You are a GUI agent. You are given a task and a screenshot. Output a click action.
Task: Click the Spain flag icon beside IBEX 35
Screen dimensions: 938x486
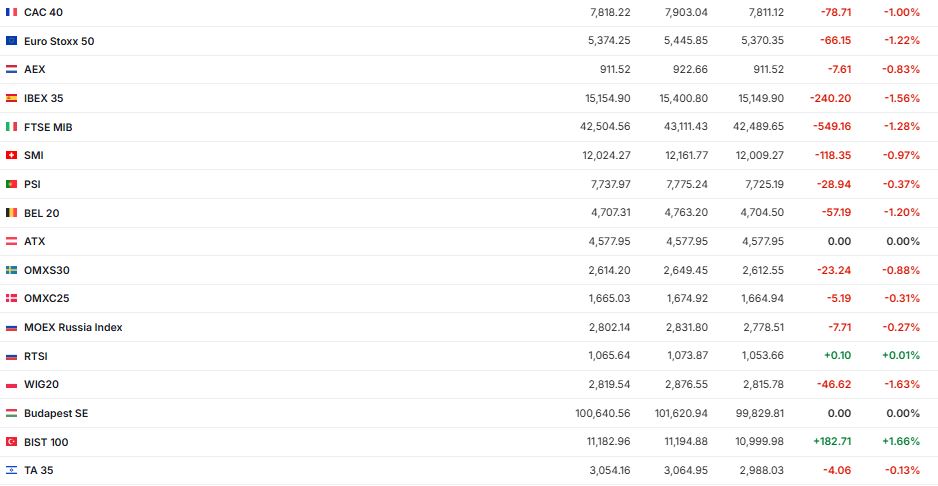click(x=11, y=98)
